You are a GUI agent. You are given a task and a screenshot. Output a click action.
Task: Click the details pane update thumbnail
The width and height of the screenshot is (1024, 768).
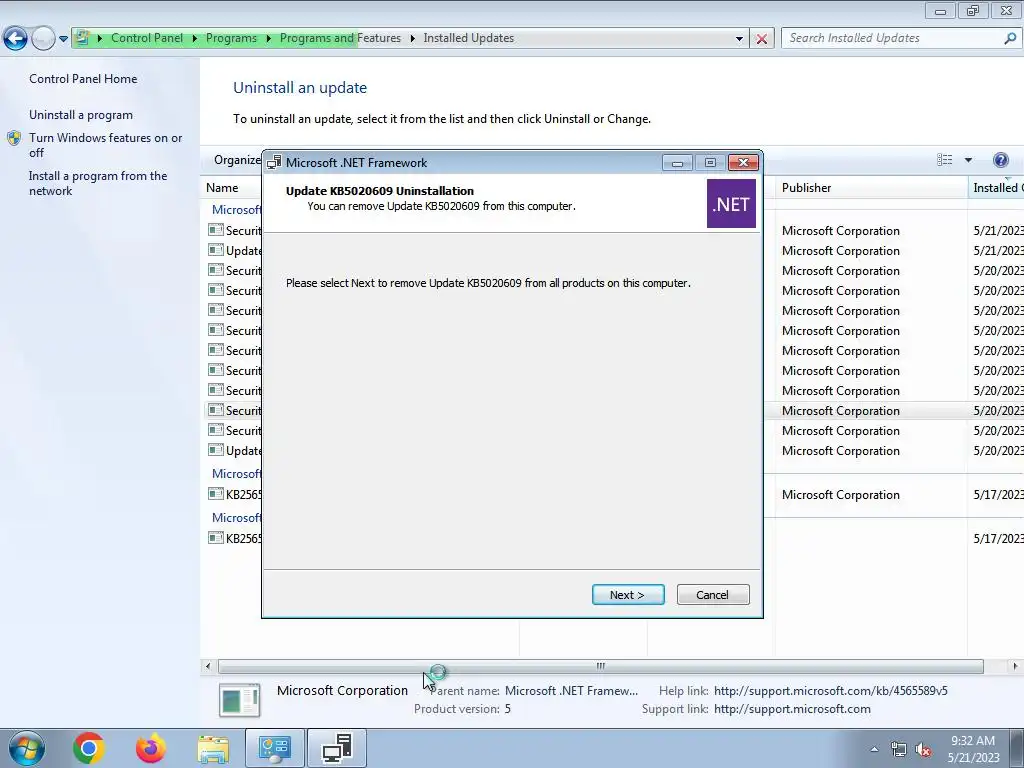click(x=239, y=699)
